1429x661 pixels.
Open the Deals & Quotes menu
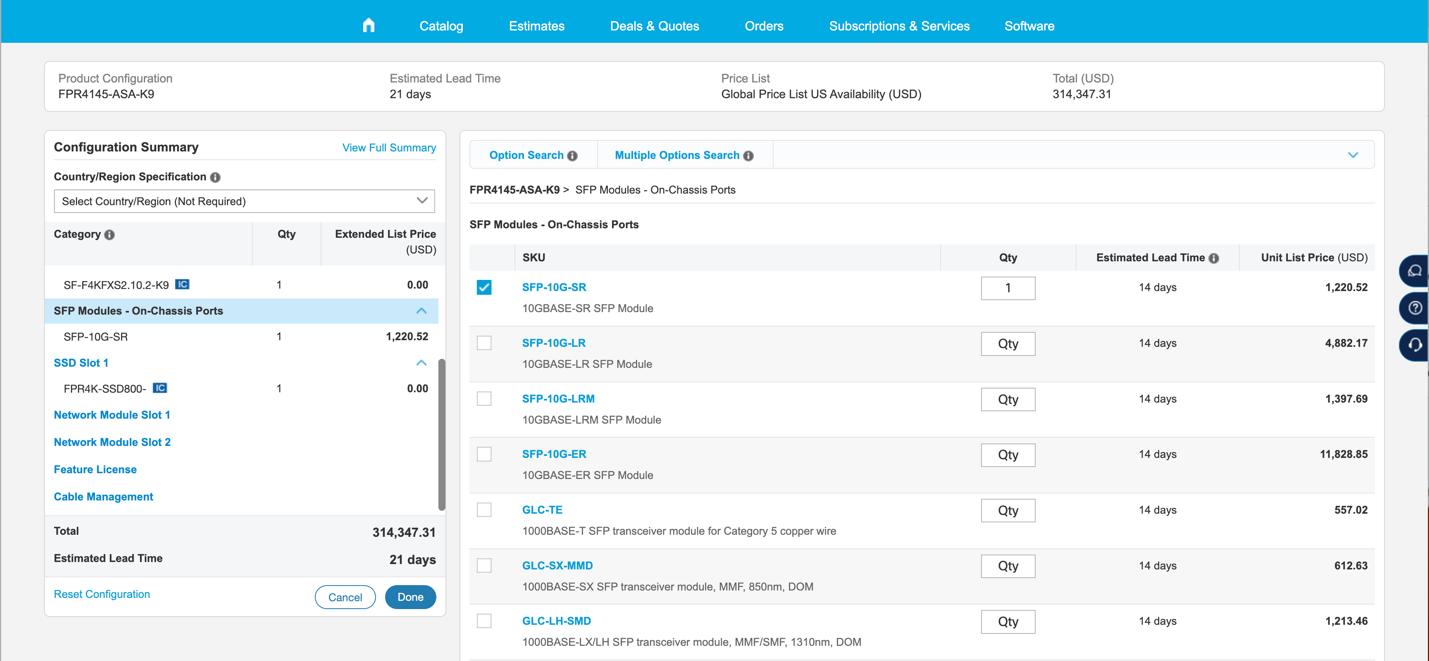coord(654,26)
